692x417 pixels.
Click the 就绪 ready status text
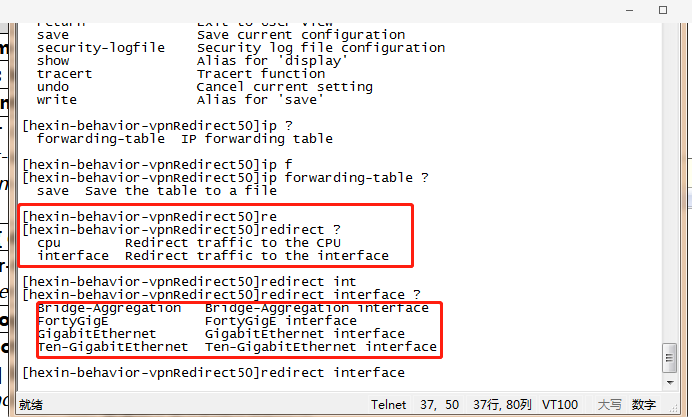pyautogui.click(x=31, y=405)
